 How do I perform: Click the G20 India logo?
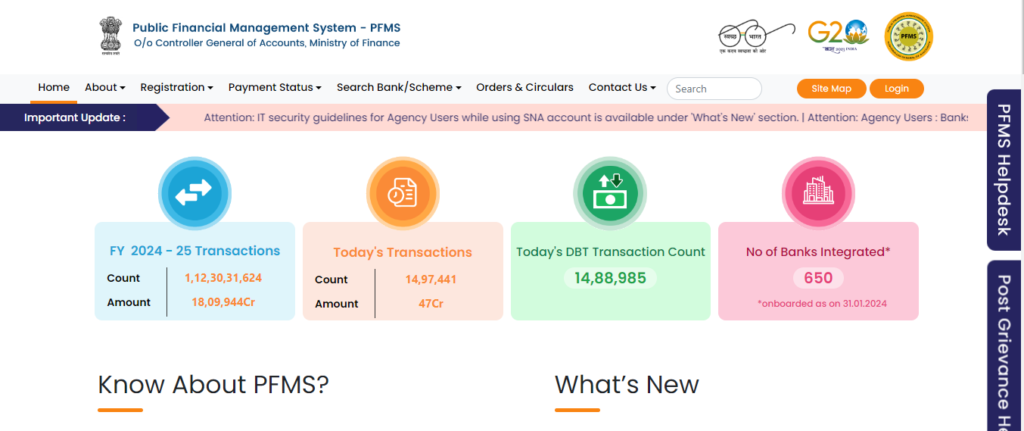[x=839, y=37]
